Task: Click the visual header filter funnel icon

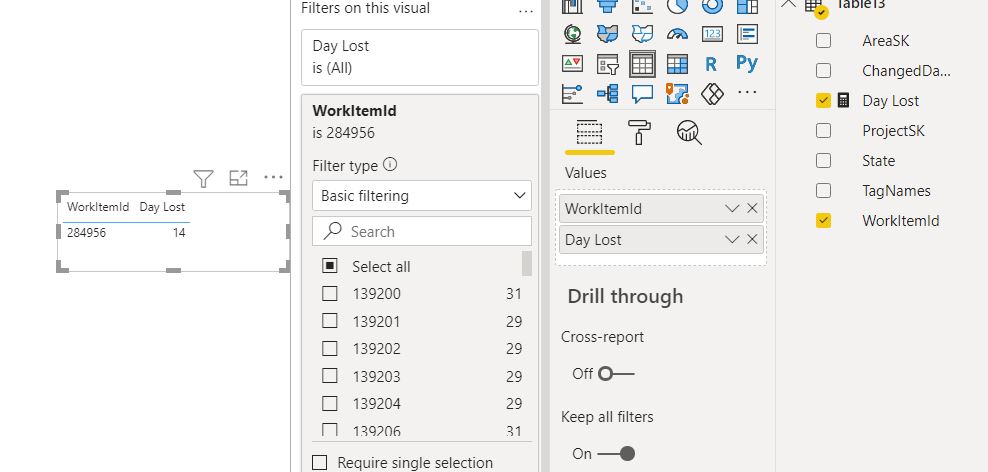Action: (203, 179)
